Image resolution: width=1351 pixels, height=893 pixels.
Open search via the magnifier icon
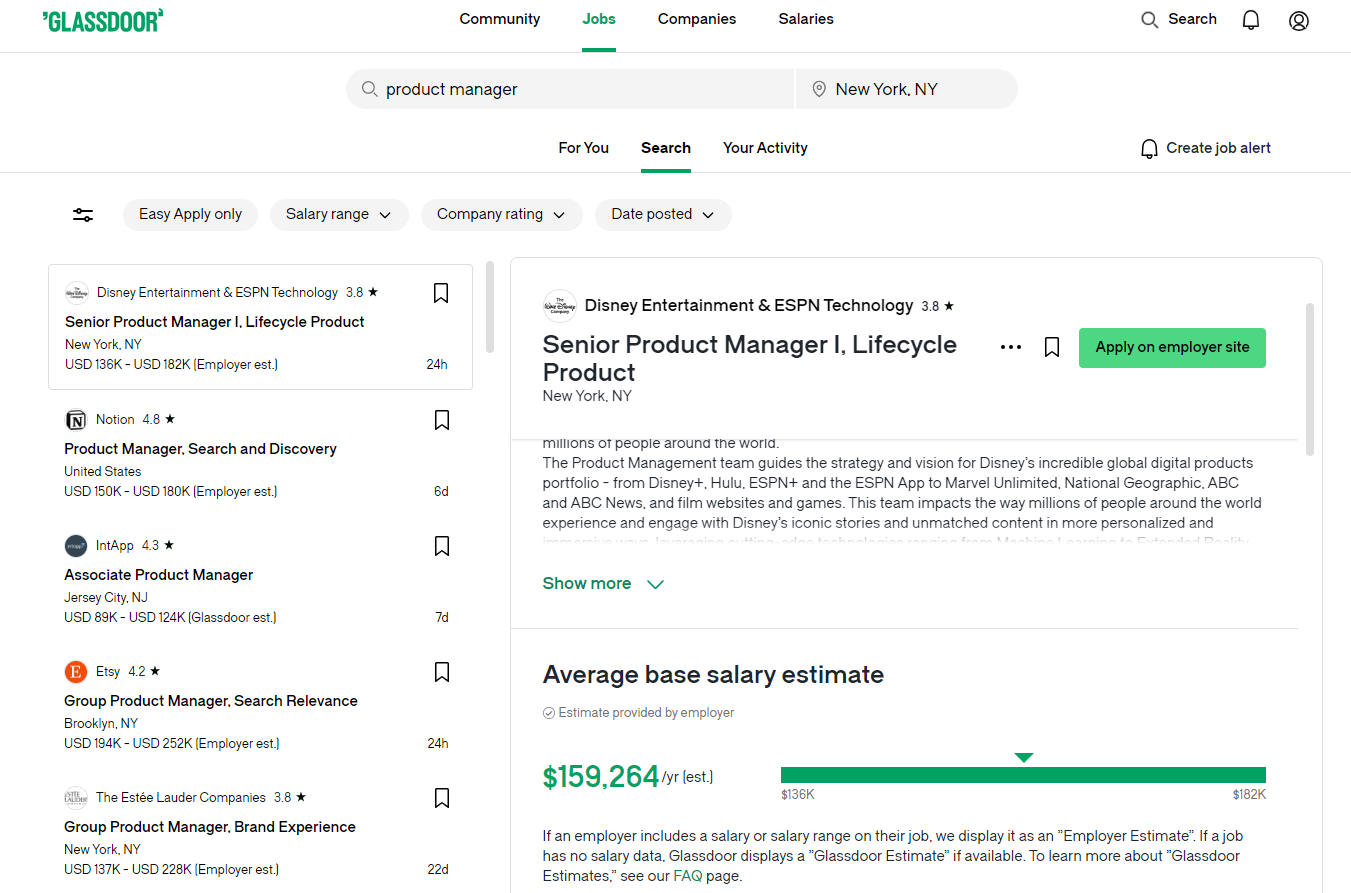(1148, 19)
